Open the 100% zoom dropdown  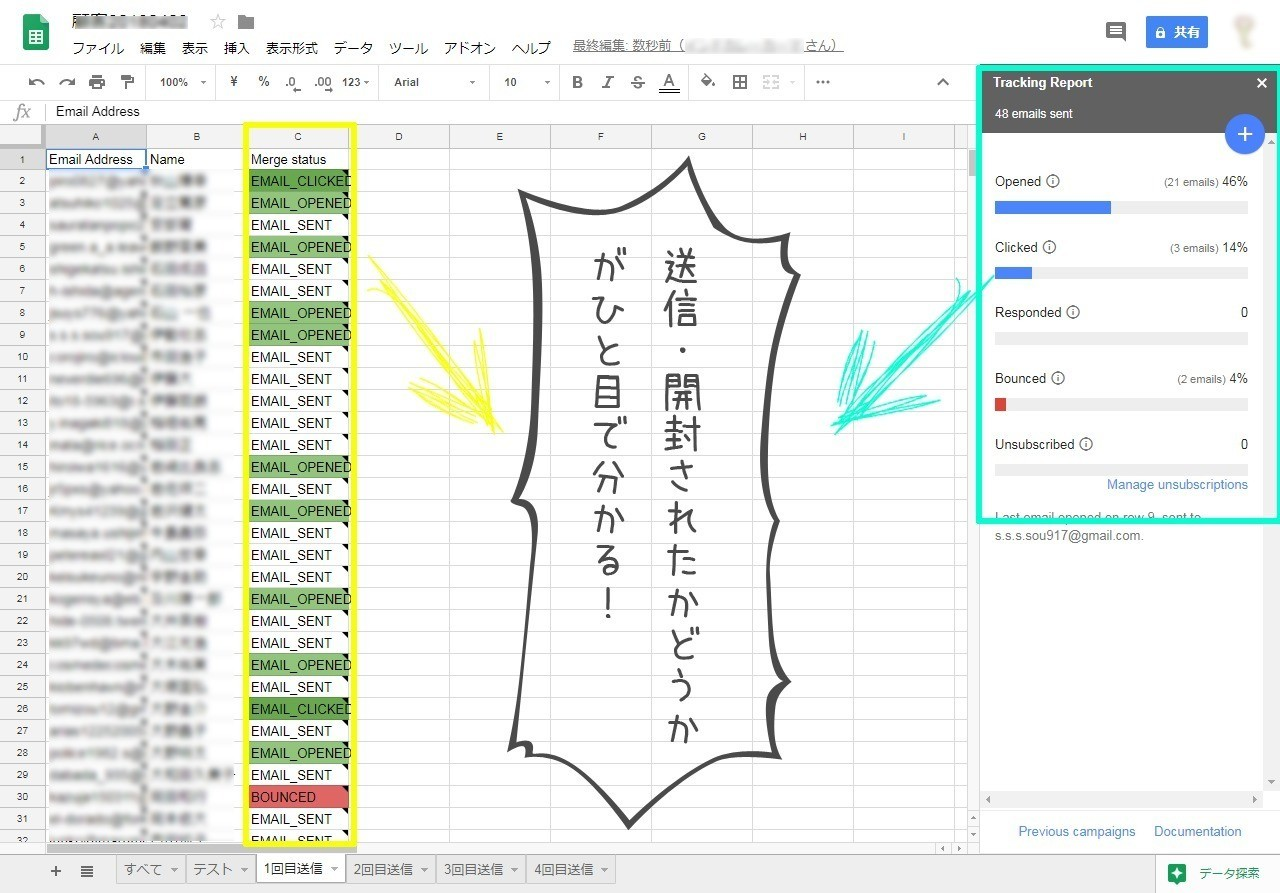pos(183,82)
